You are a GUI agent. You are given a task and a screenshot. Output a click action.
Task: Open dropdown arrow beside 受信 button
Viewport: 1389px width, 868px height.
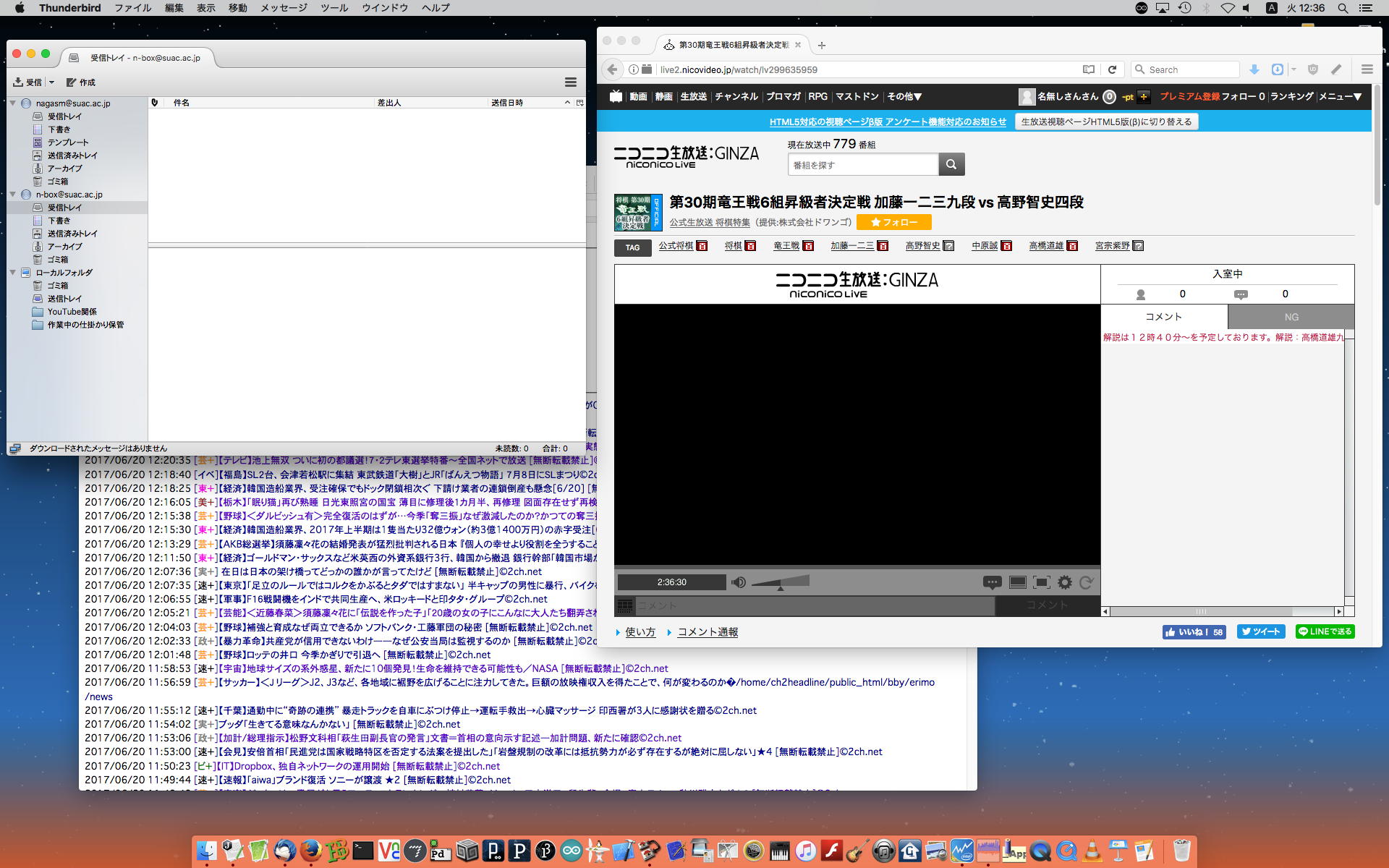point(51,82)
